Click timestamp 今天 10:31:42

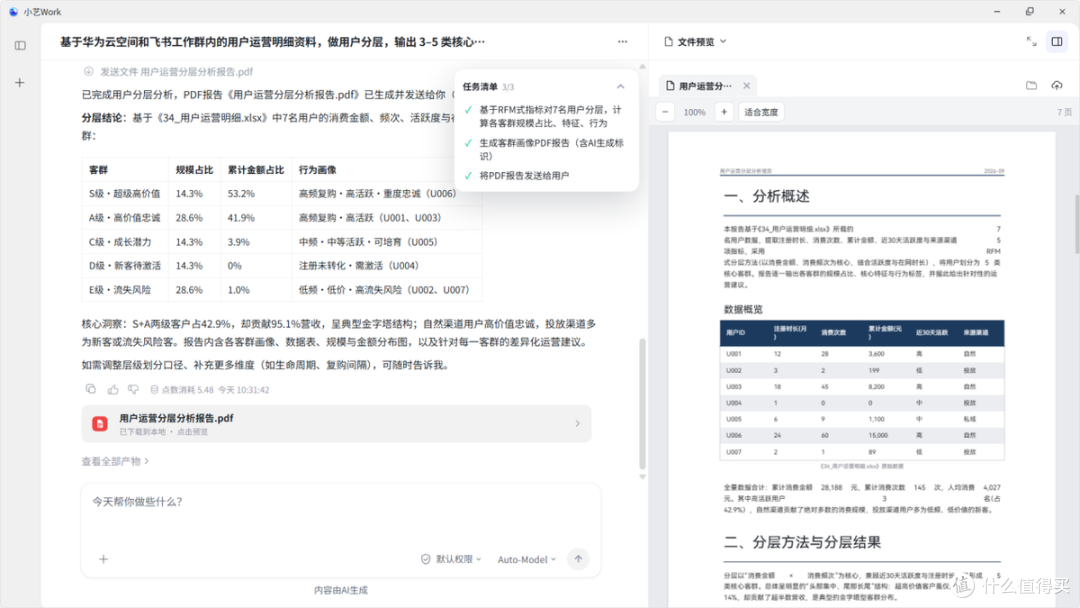click(x=244, y=390)
